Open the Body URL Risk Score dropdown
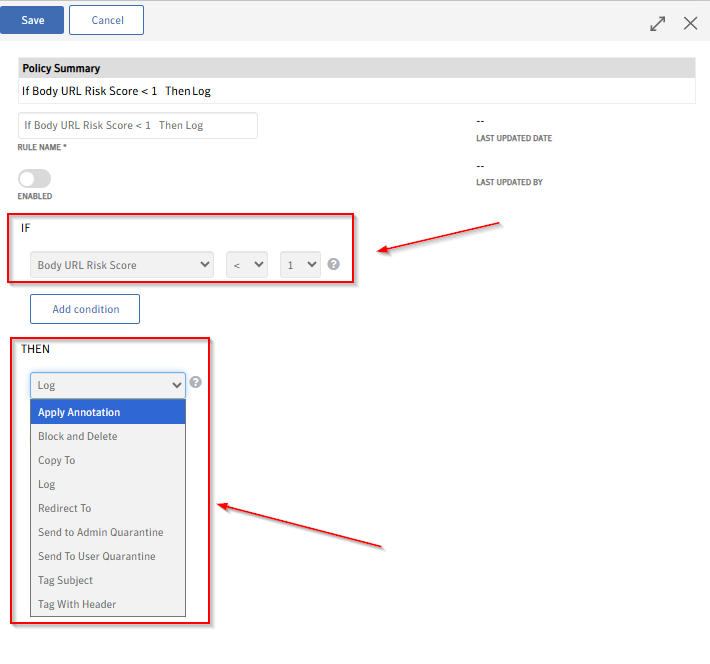710x664 pixels. [x=122, y=265]
